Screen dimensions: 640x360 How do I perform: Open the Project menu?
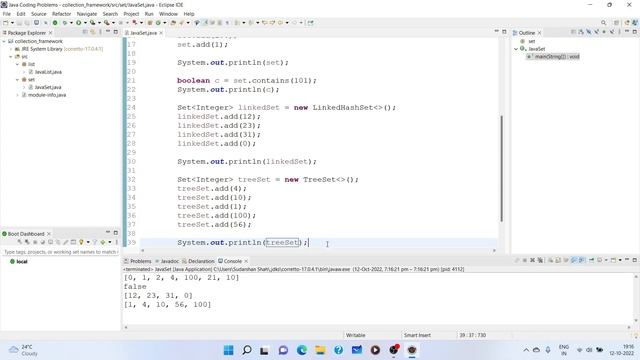coord(131,14)
